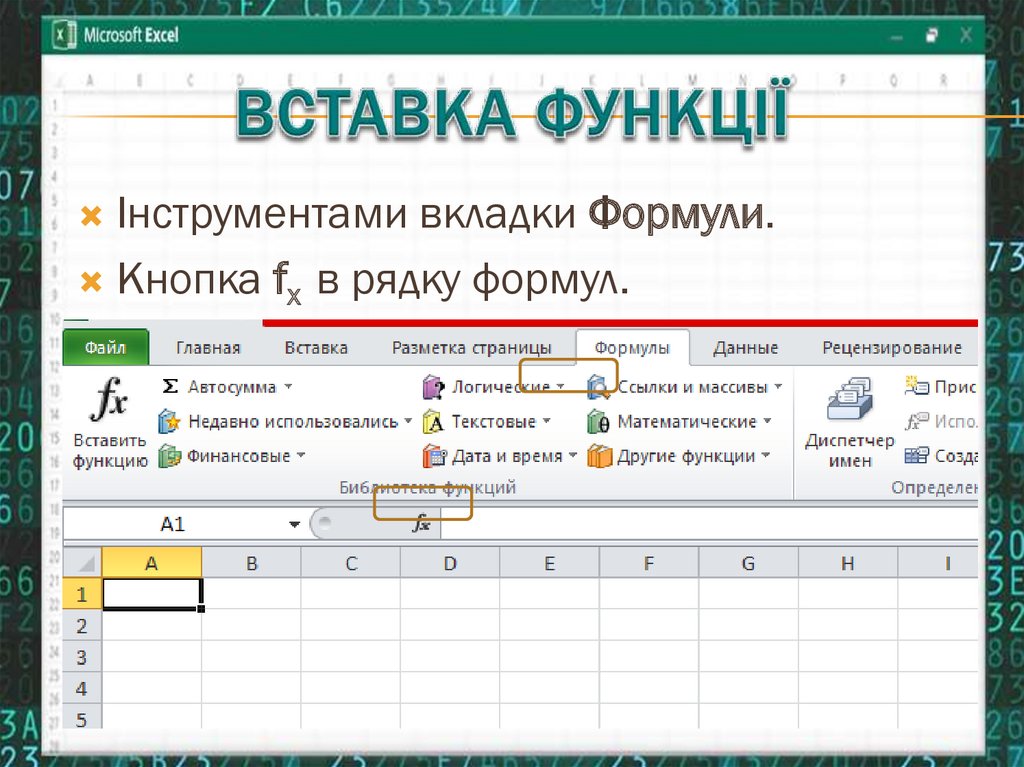The image size is (1024, 767).
Task: Click the Other Functions books icon
Action: (x=599, y=456)
